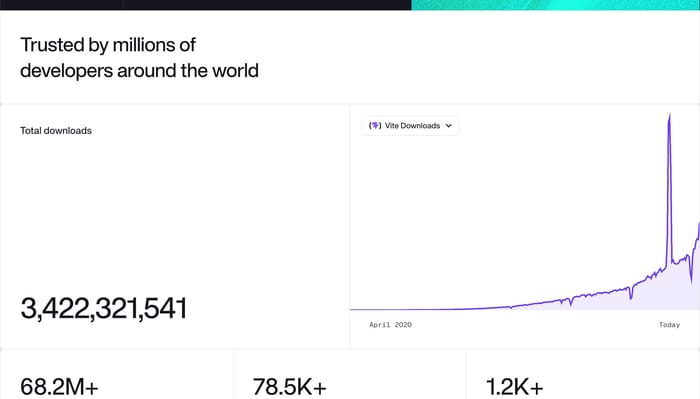
Task: Click the Total downloads label
Action: (x=56, y=131)
